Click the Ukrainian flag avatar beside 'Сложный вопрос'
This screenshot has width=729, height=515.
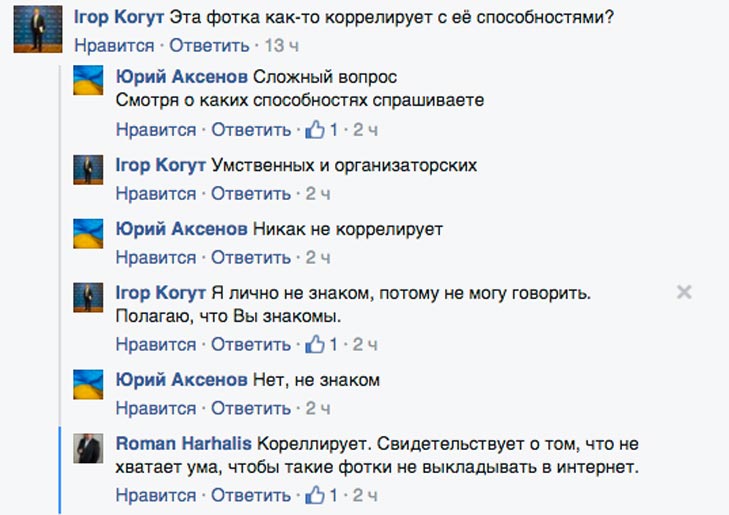(88, 80)
